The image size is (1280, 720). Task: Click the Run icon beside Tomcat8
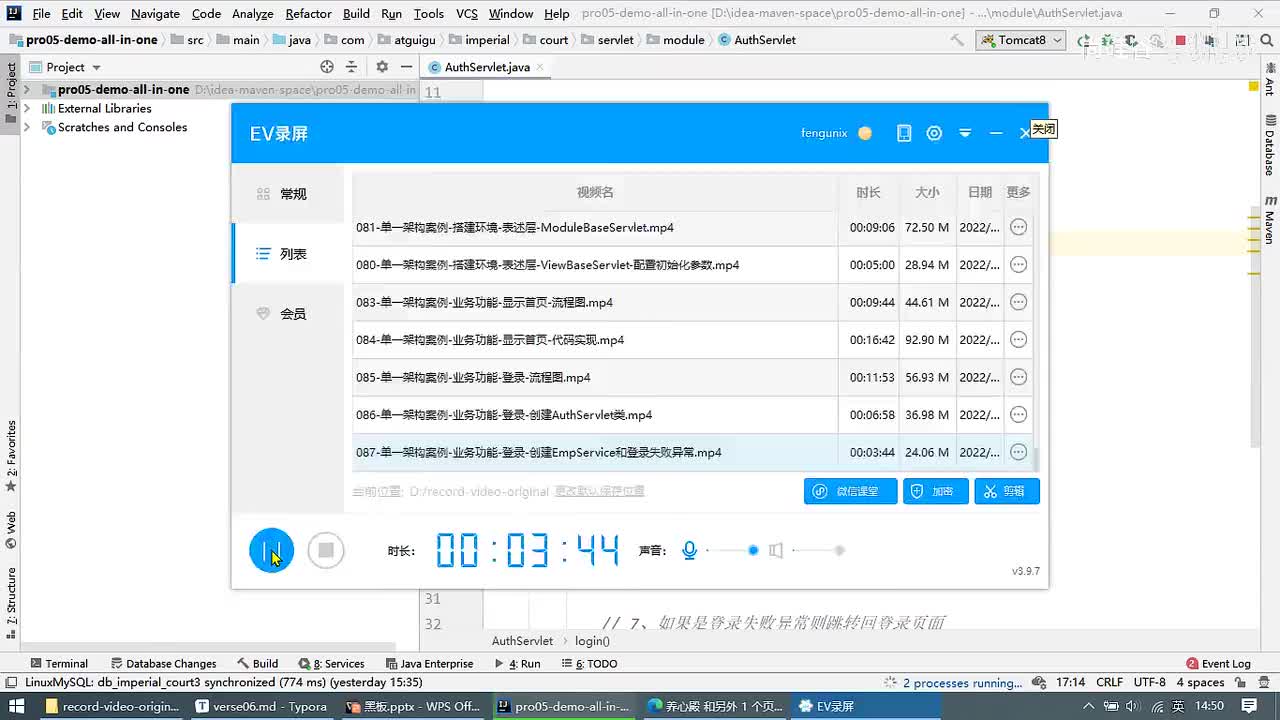(x=1084, y=40)
